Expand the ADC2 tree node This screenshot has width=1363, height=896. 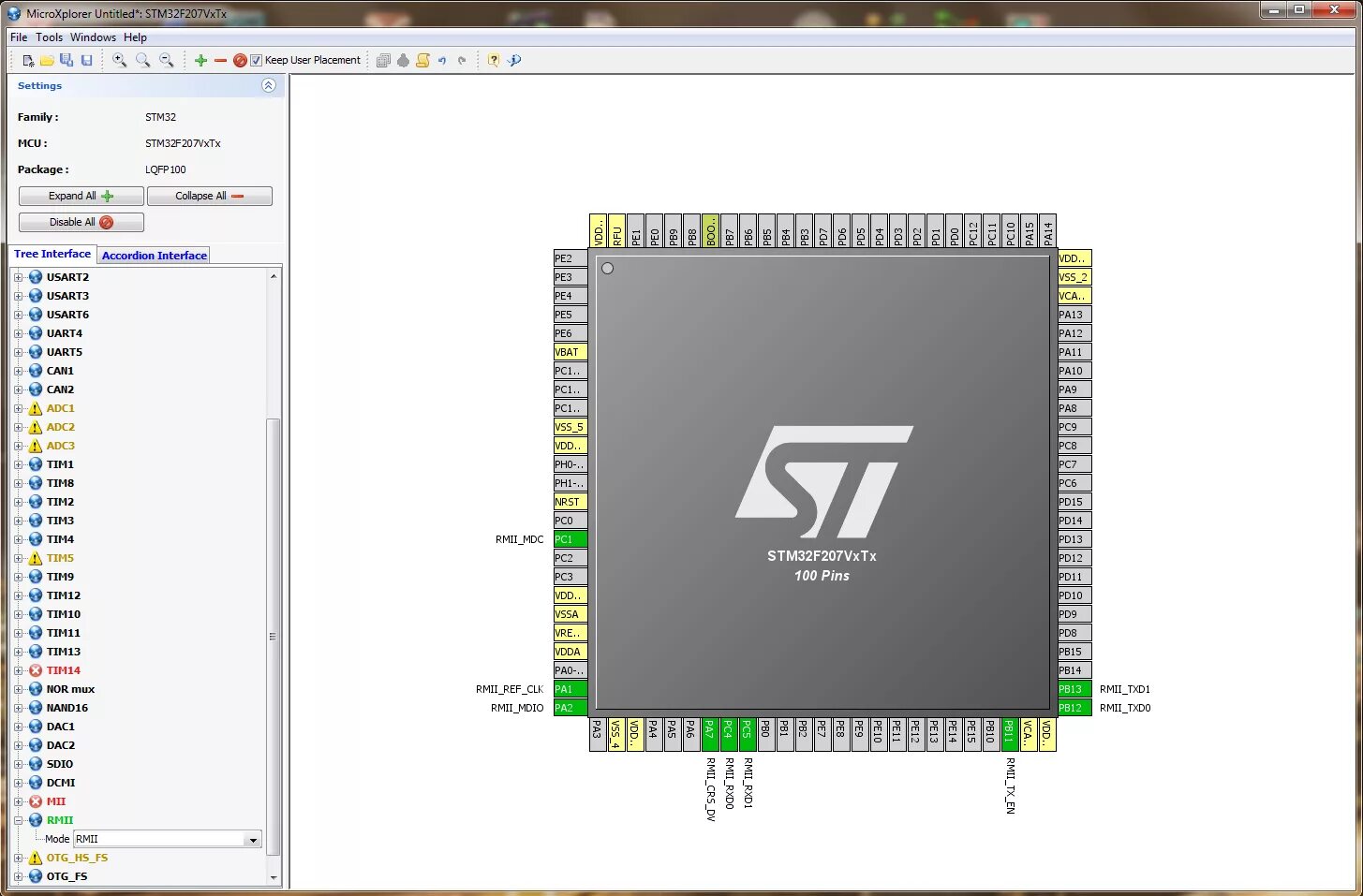[18, 427]
